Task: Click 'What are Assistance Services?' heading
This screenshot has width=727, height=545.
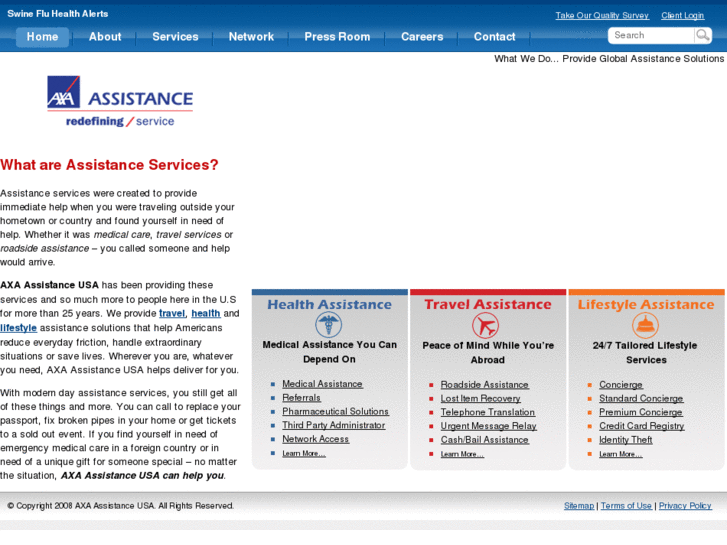Action: point(109,165)
